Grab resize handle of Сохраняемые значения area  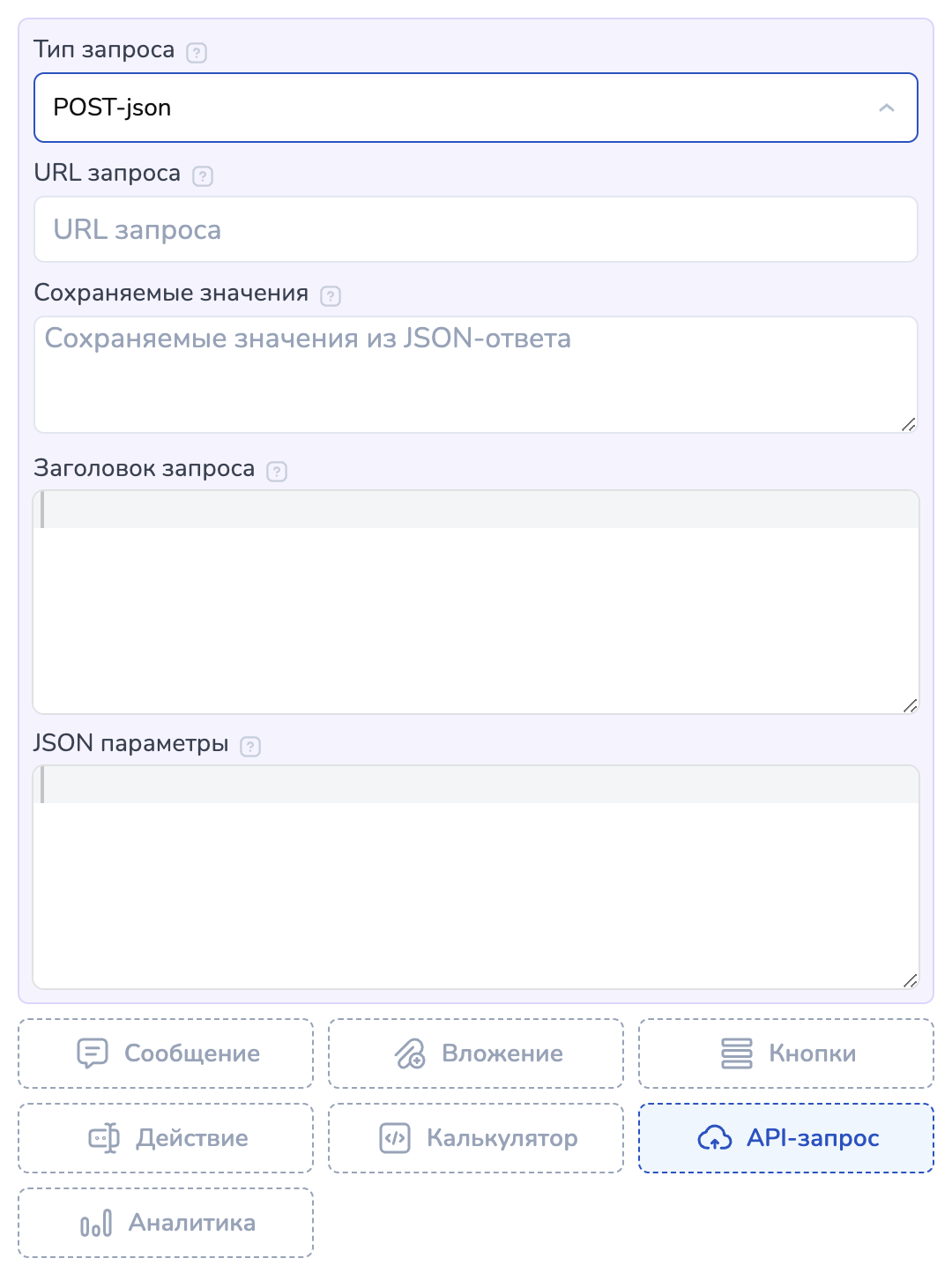coord(909,424)
